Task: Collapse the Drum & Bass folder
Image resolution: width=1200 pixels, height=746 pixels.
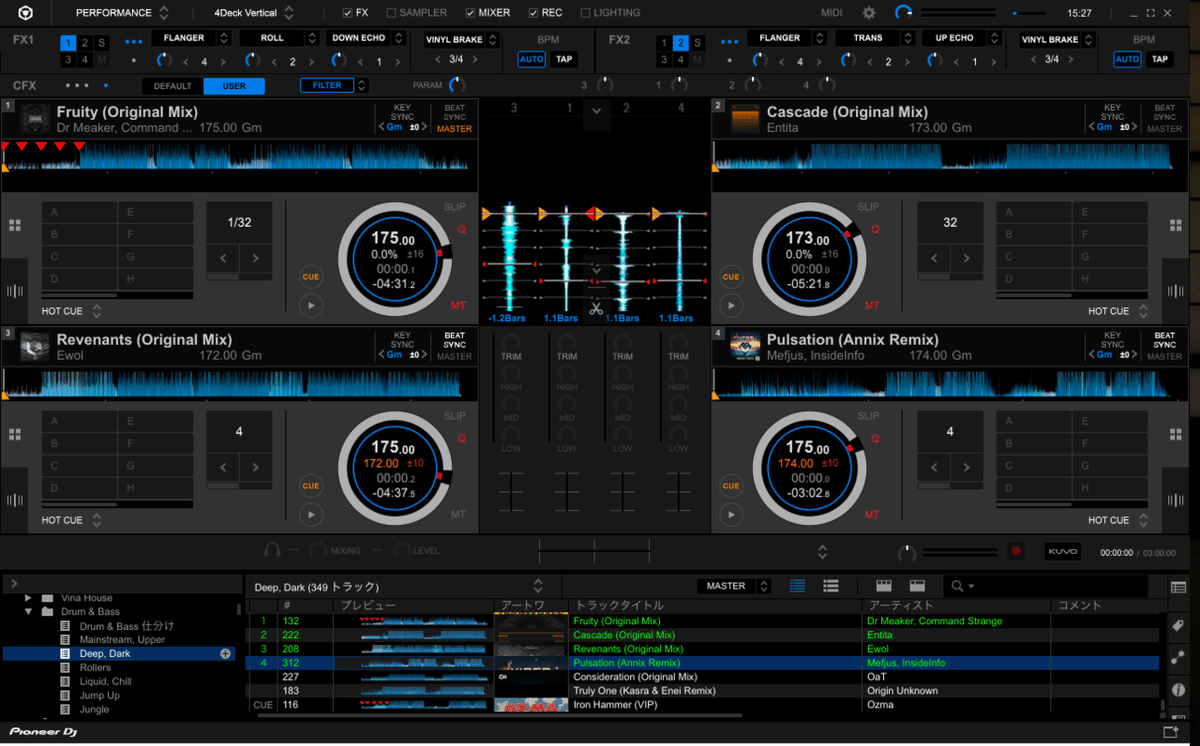Action: point(29,612)
